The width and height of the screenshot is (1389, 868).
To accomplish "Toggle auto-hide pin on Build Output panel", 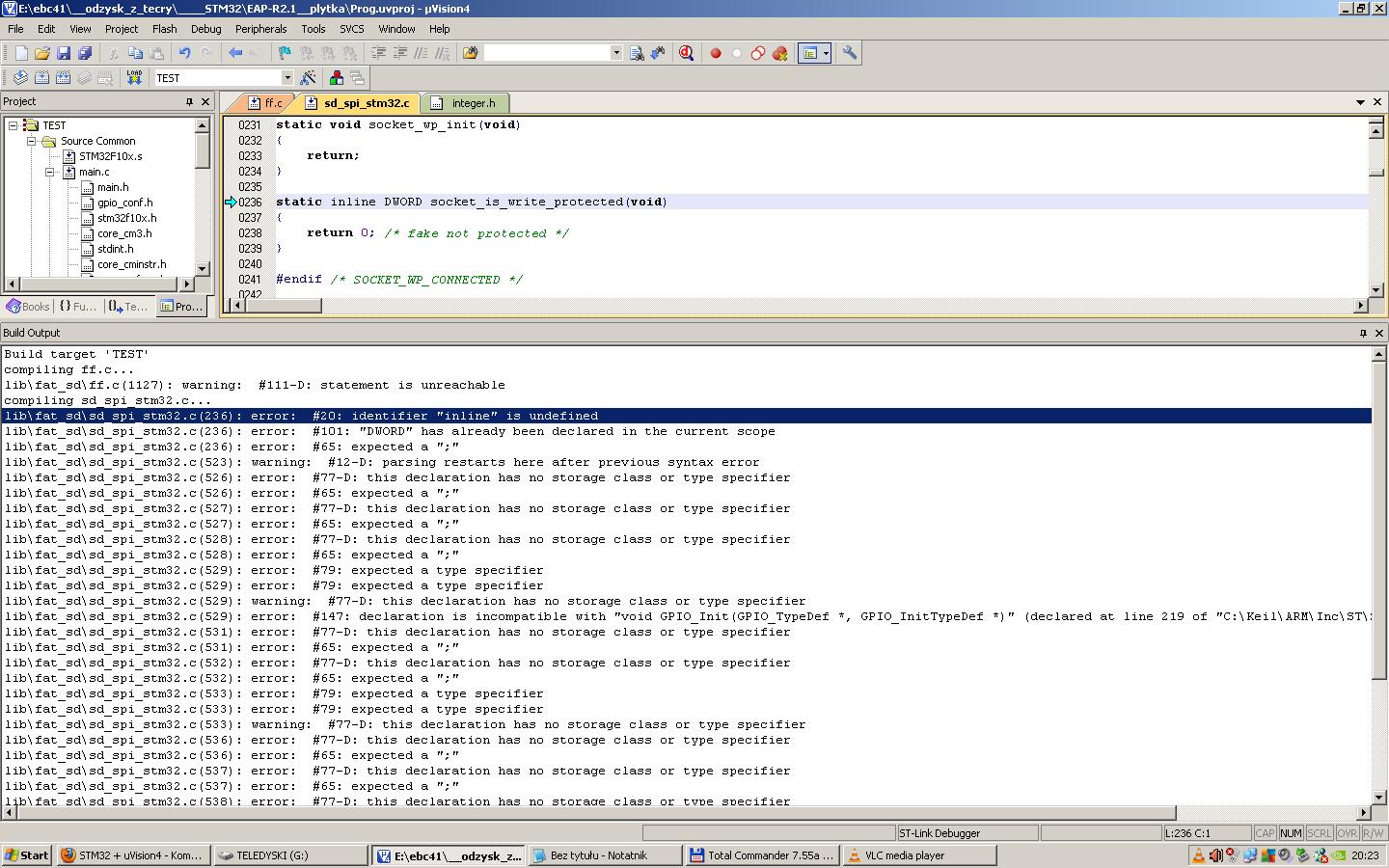I will 1363,333.
